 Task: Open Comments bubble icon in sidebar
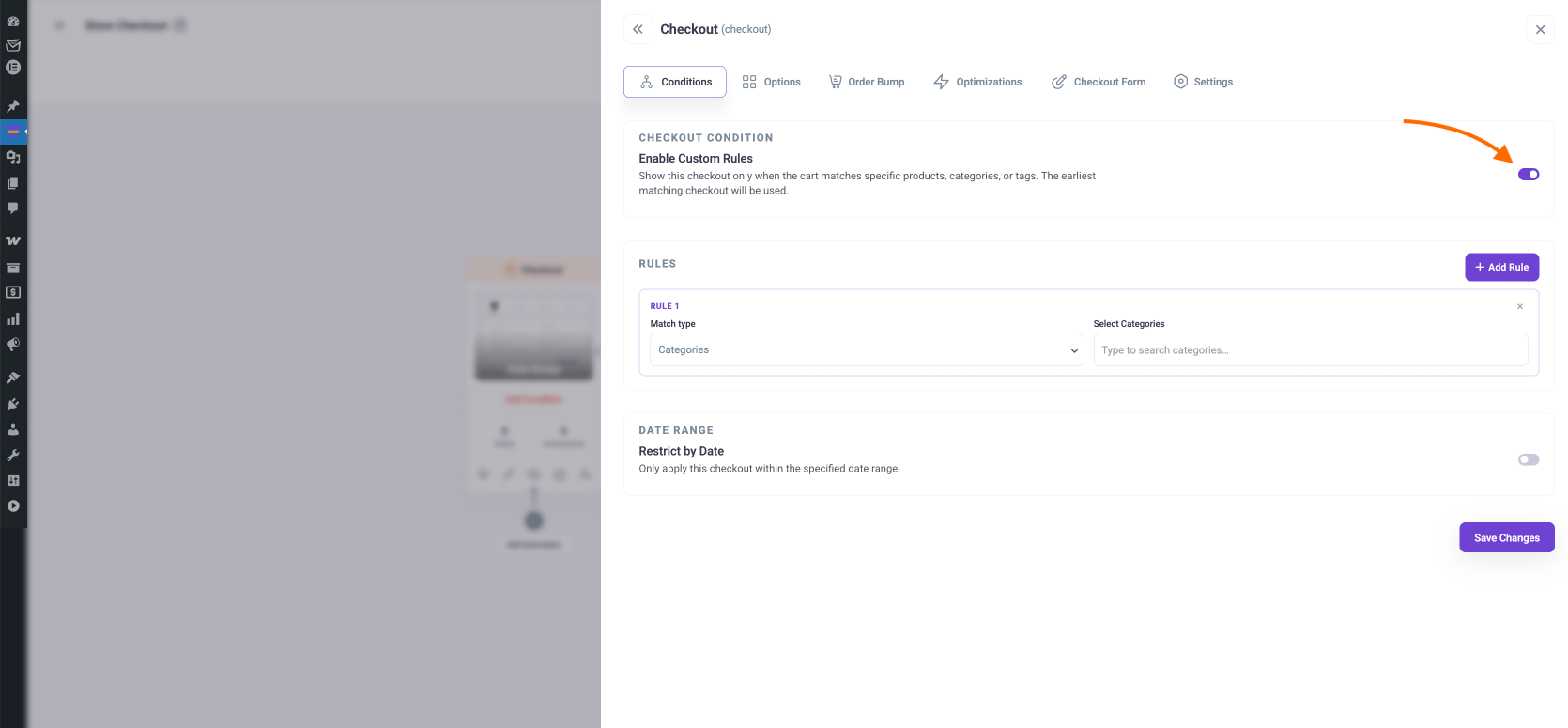click(13, 208)
